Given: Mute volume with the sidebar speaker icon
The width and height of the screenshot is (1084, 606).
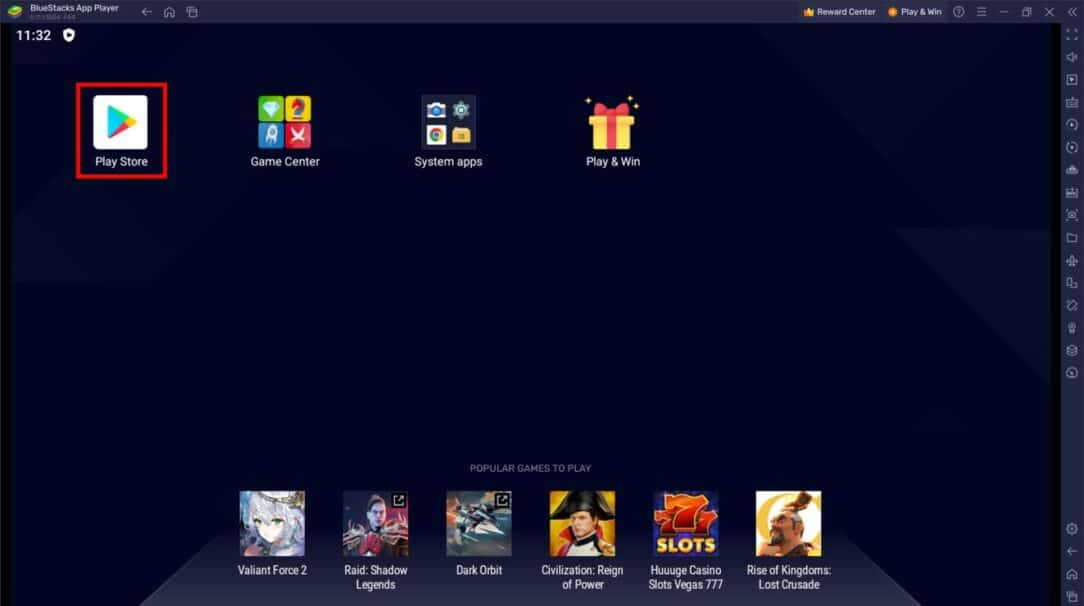Looking at the screenshot, I should pos(1073,57).
